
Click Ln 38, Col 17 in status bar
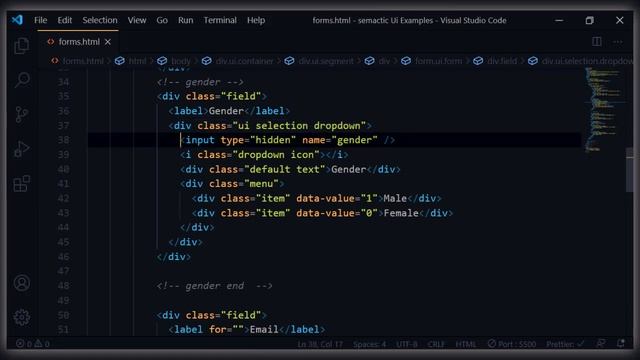(320, 344)
